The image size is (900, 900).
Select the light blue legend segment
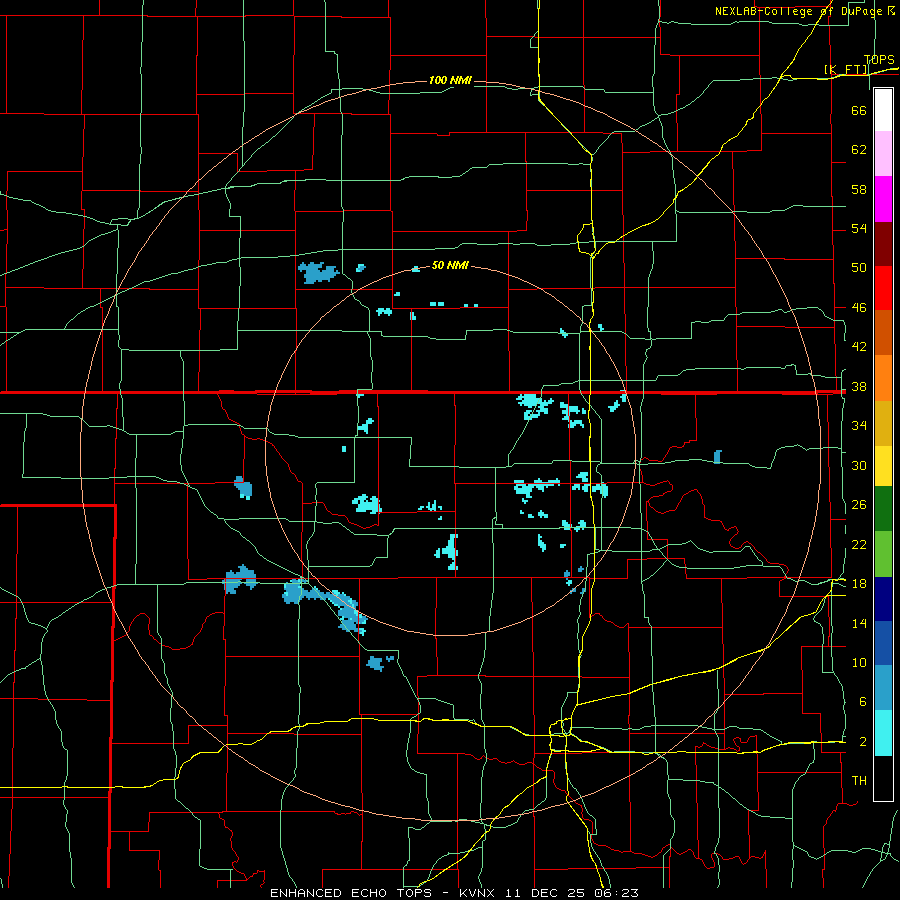[883, 688]
